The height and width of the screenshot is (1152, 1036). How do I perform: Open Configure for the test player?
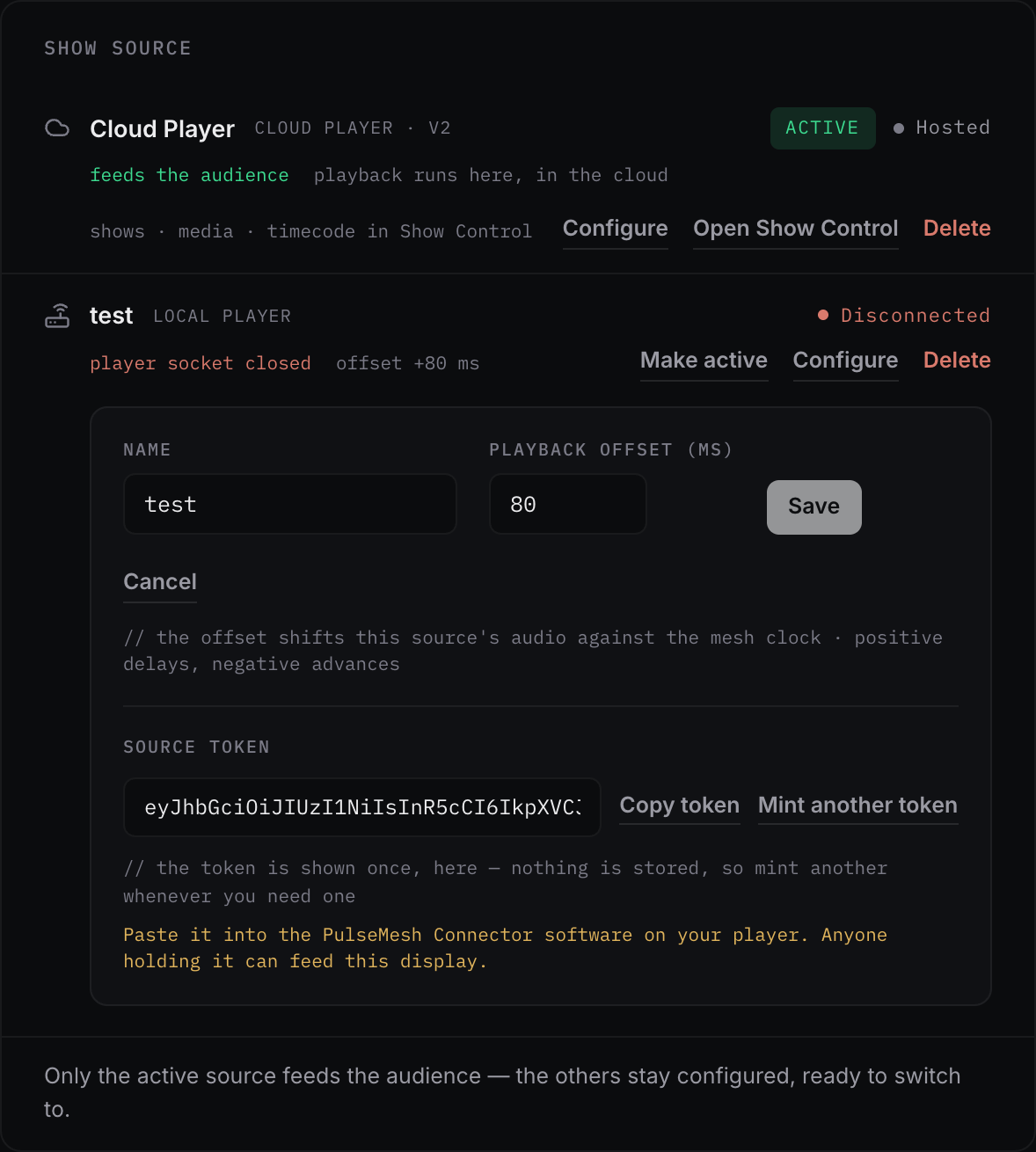coord(845,361)
